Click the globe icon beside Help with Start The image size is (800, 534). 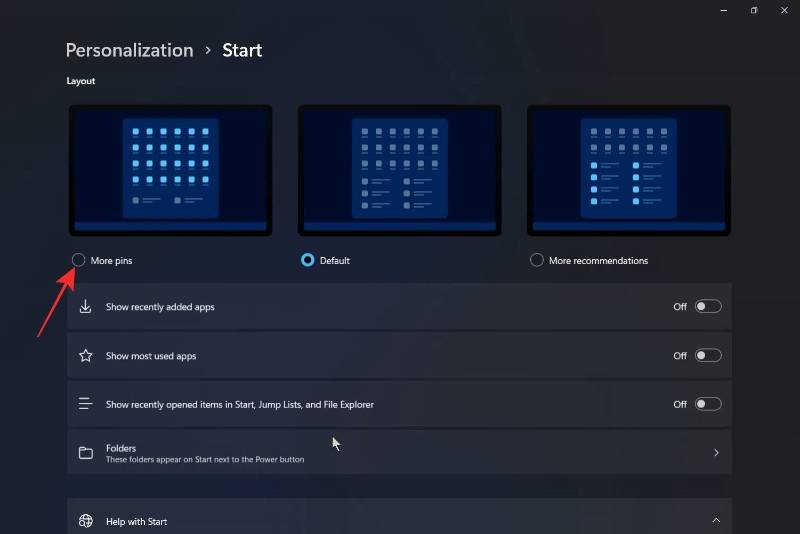(86, 521)
